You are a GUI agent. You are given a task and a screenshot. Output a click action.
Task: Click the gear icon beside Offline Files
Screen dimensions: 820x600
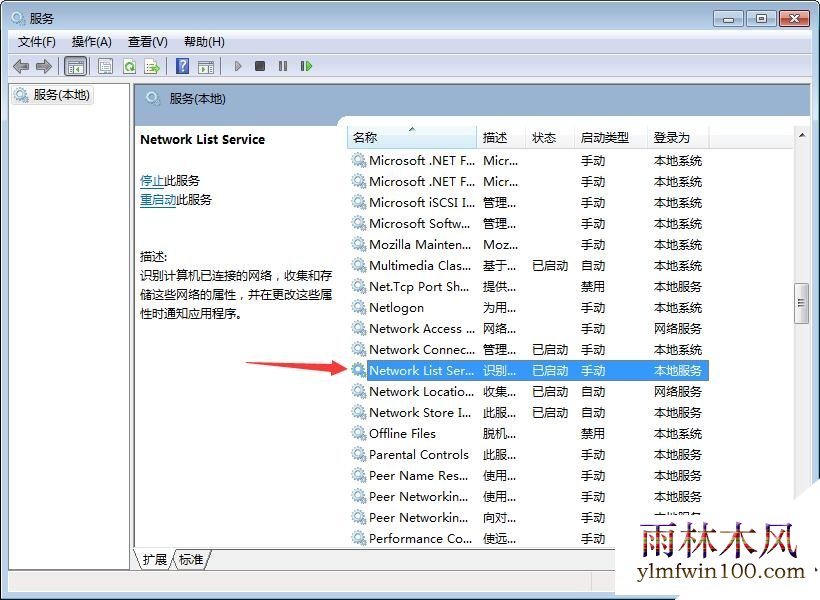[x=359, y=433]
